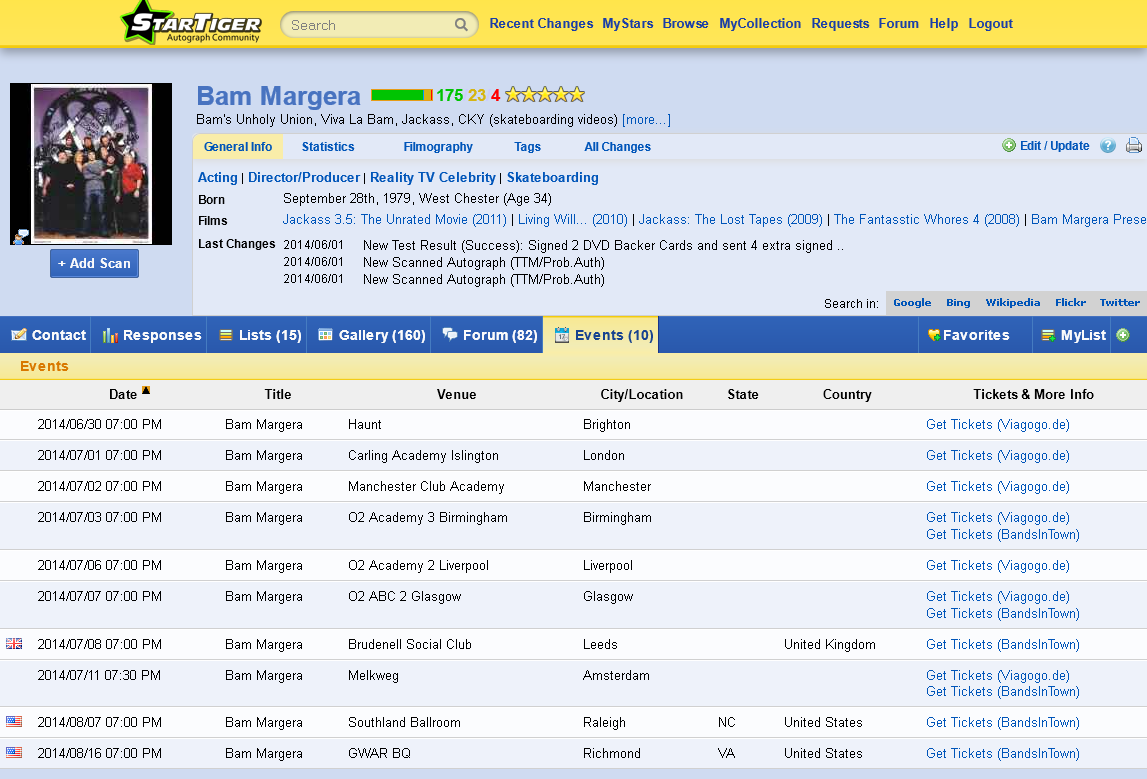Open the help question mark icon
Image resolution: width=1147 pixels, height=779 pixels.
[1108, 146]
